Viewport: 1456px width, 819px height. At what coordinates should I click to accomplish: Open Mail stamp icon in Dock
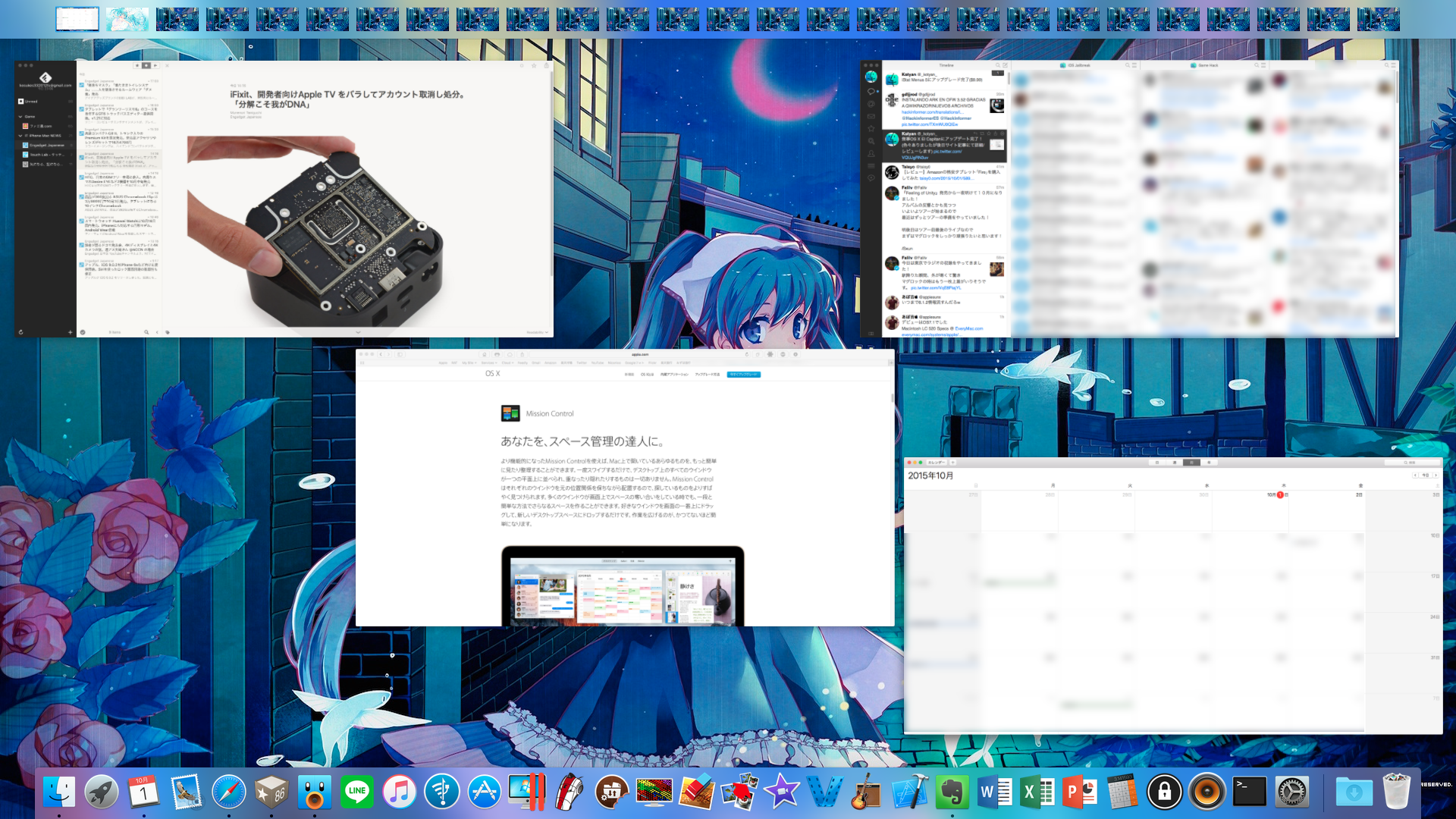pos(187,792)
